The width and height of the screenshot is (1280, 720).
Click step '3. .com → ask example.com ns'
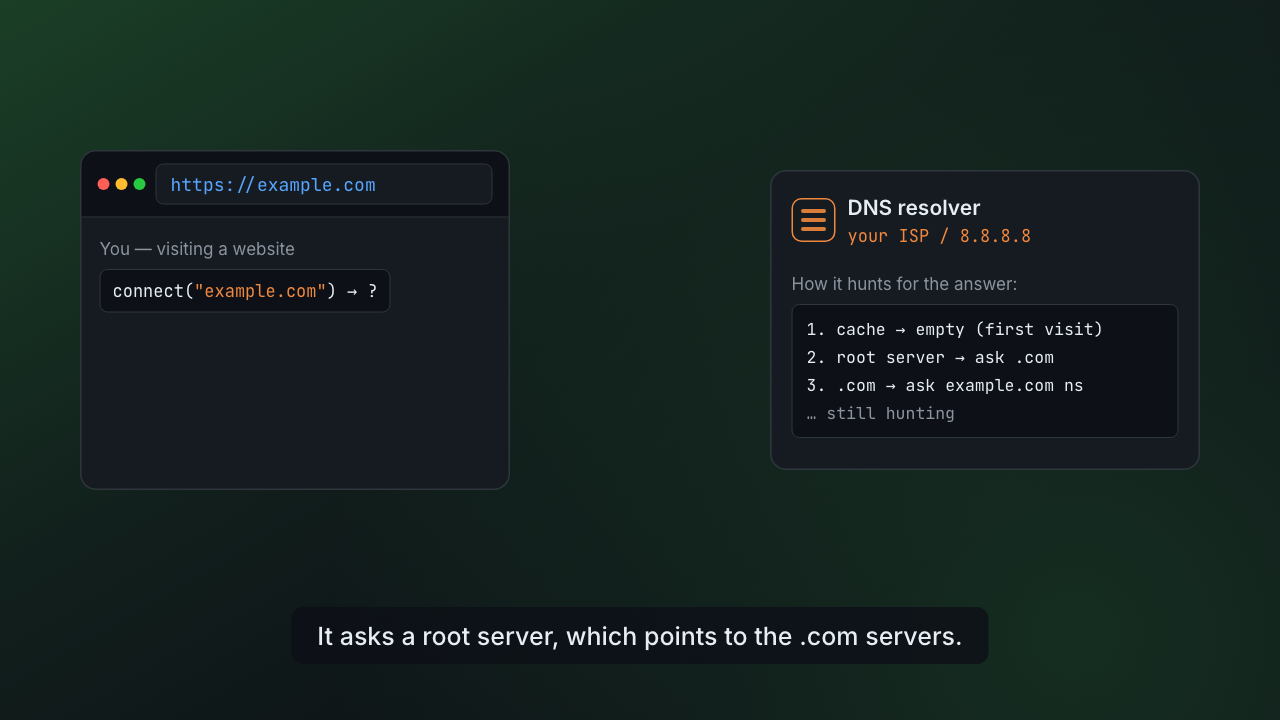[945, 385]
